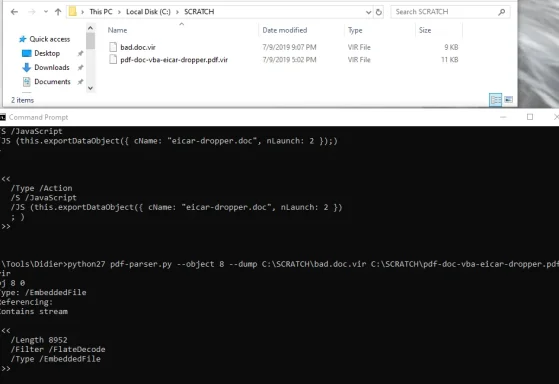
Task: Select This PC in the breadcrumb path
Action: (x=101, y=12)
